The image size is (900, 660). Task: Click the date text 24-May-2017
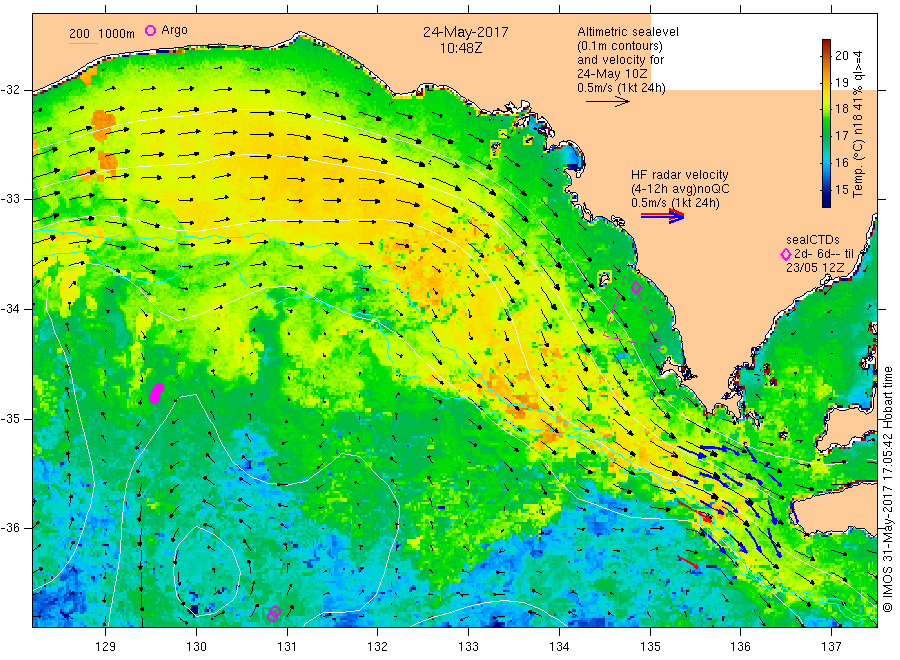[x=465, y=32]
